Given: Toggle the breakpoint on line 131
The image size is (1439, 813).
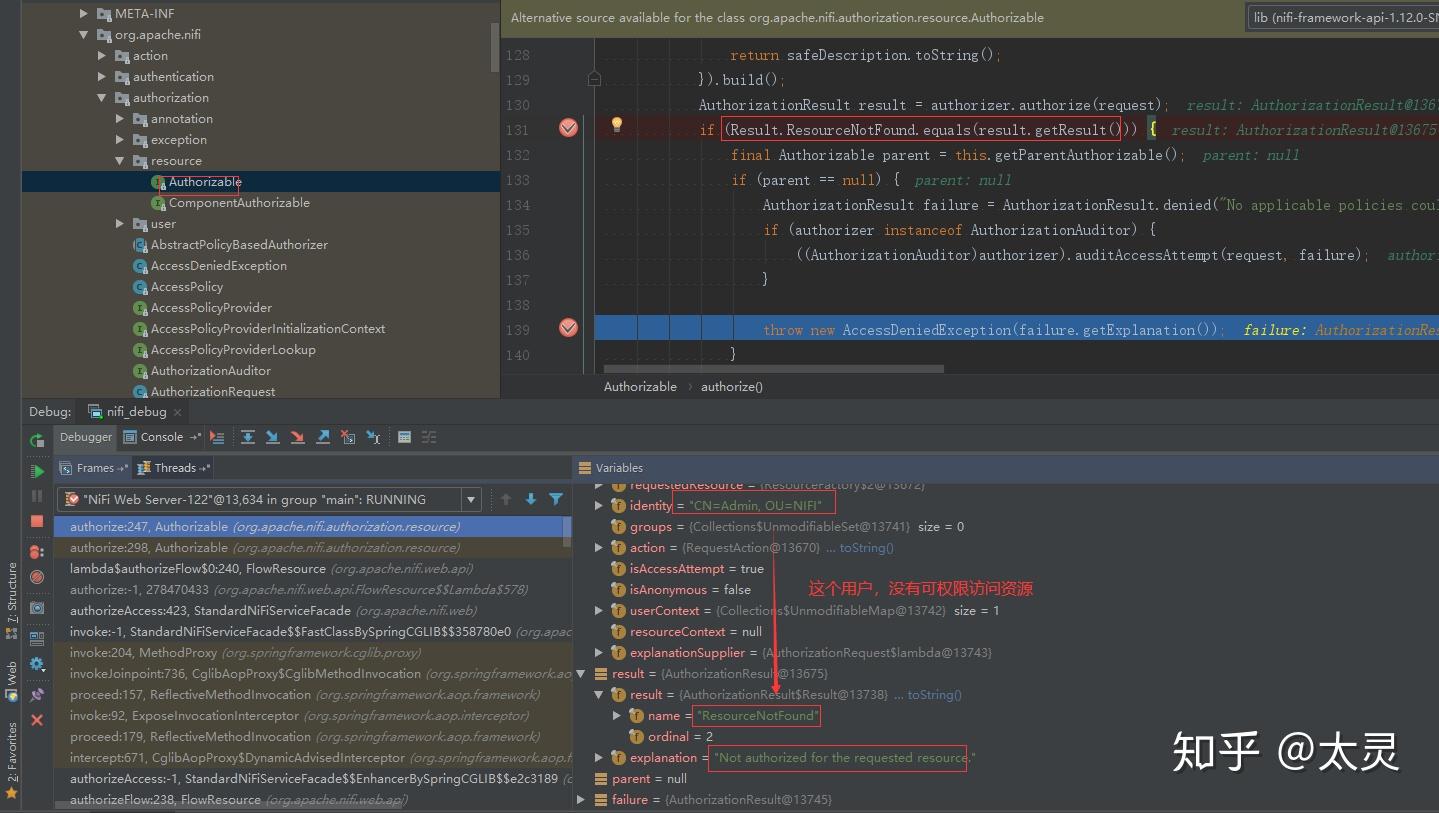Looking at the screenshot, I should point(568,127).
